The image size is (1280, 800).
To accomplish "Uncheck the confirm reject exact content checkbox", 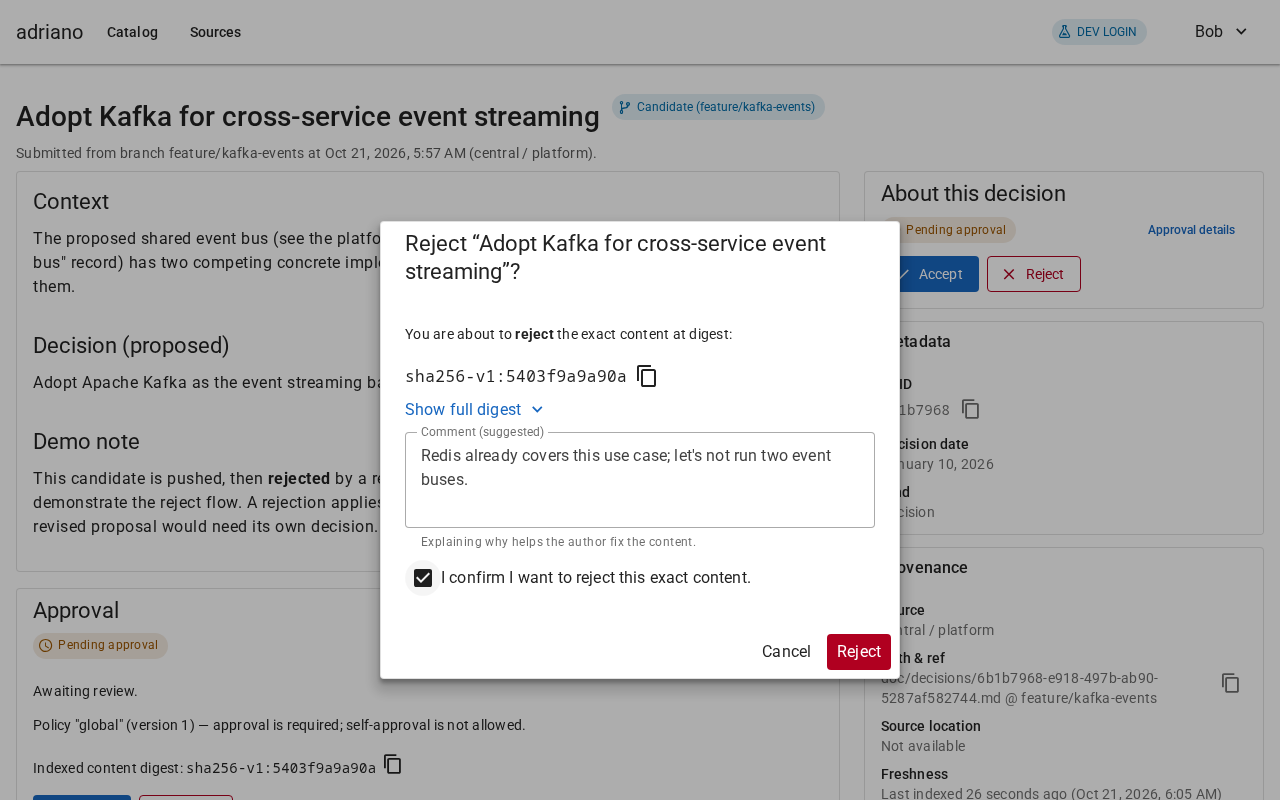I will [423, 578].
